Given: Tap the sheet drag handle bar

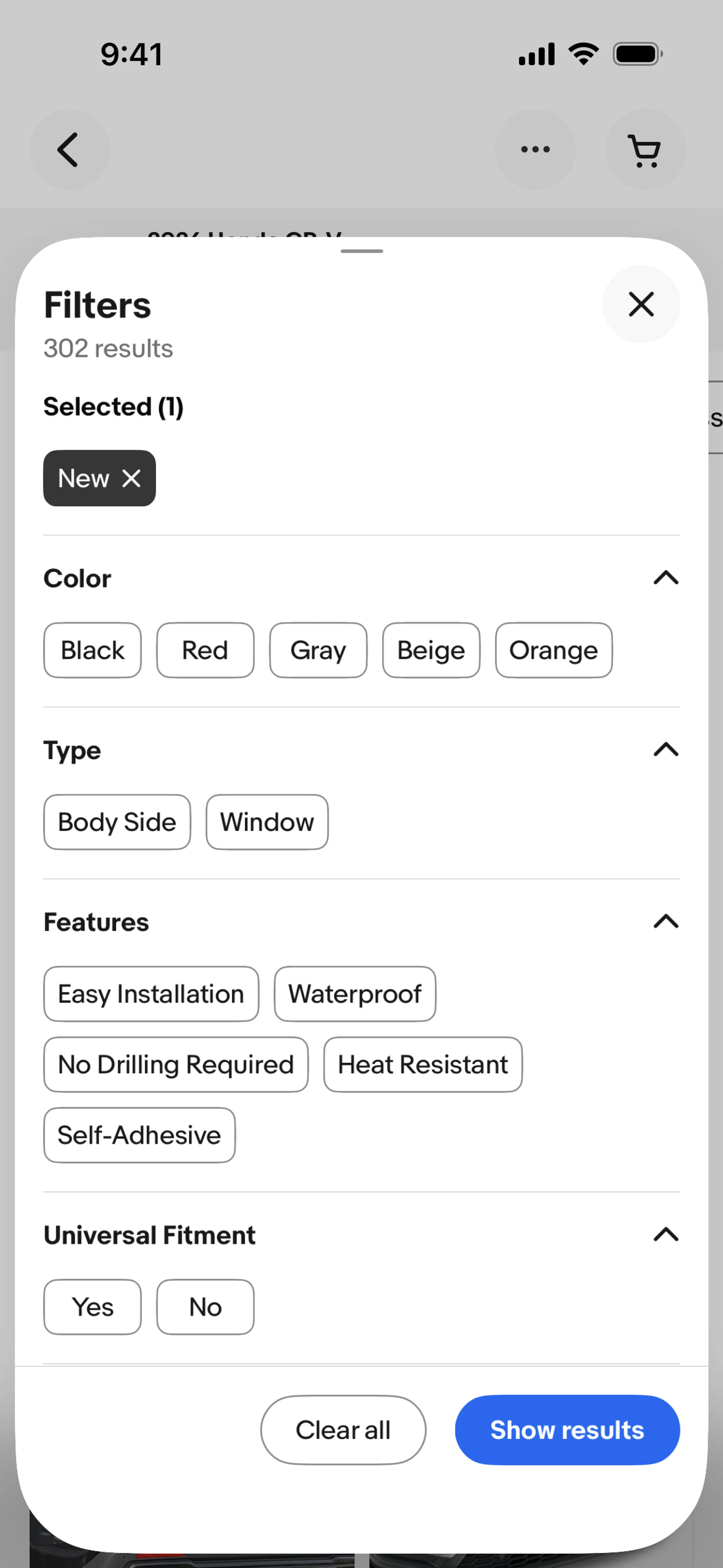Looking at the screenshot, I should [361, 251].
